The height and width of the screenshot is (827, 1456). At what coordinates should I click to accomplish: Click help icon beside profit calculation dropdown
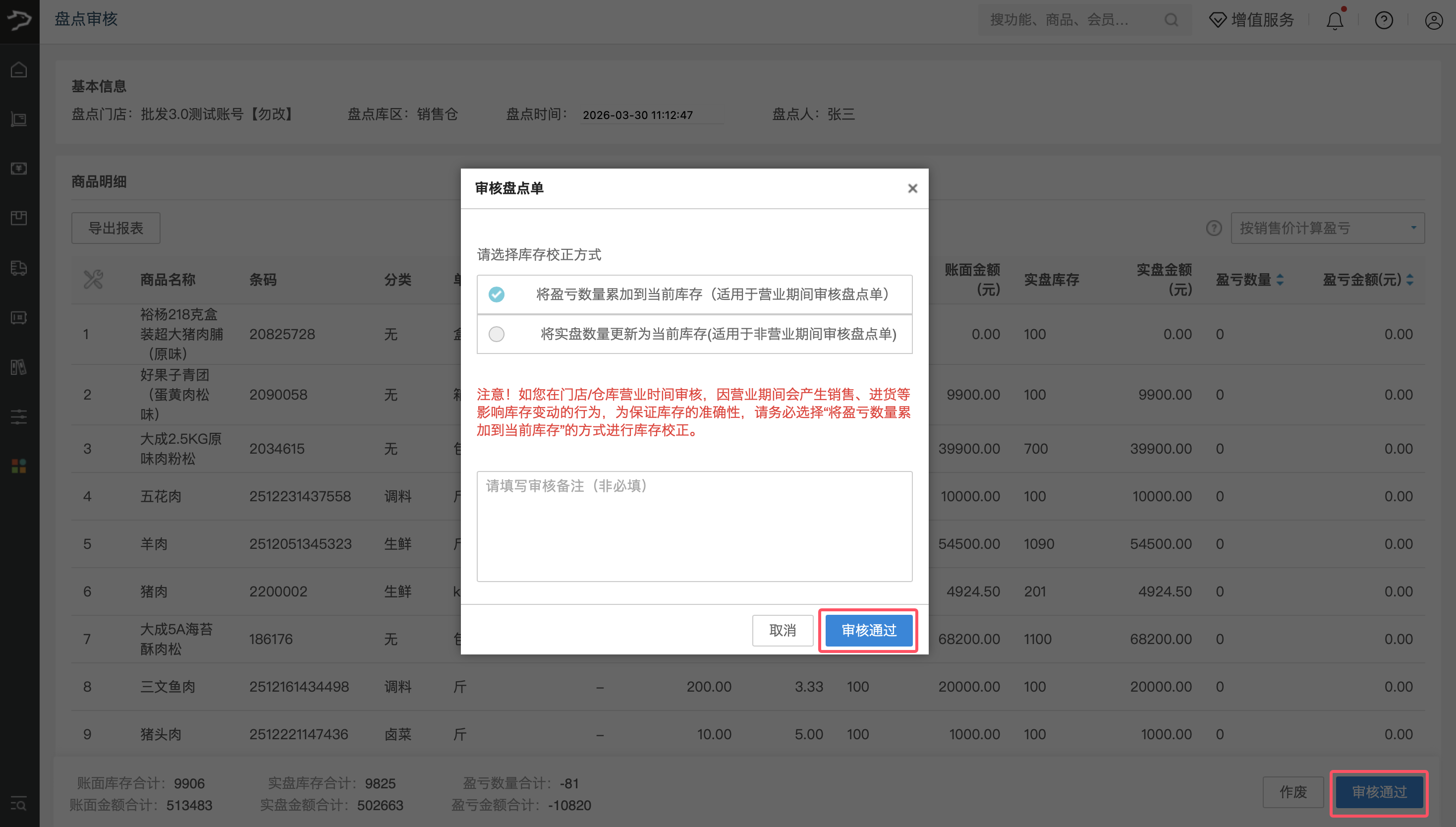pyautogui.click(x=1214, y=229)
